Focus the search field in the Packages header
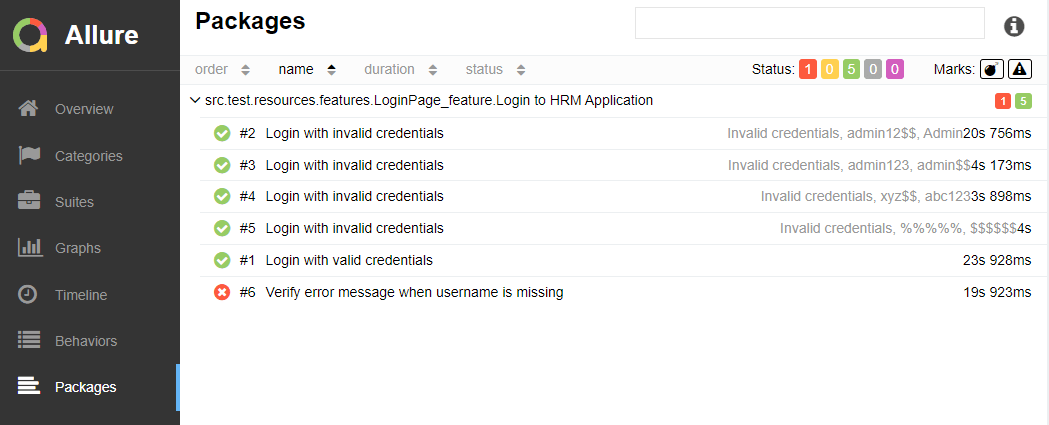 (809, 23)
